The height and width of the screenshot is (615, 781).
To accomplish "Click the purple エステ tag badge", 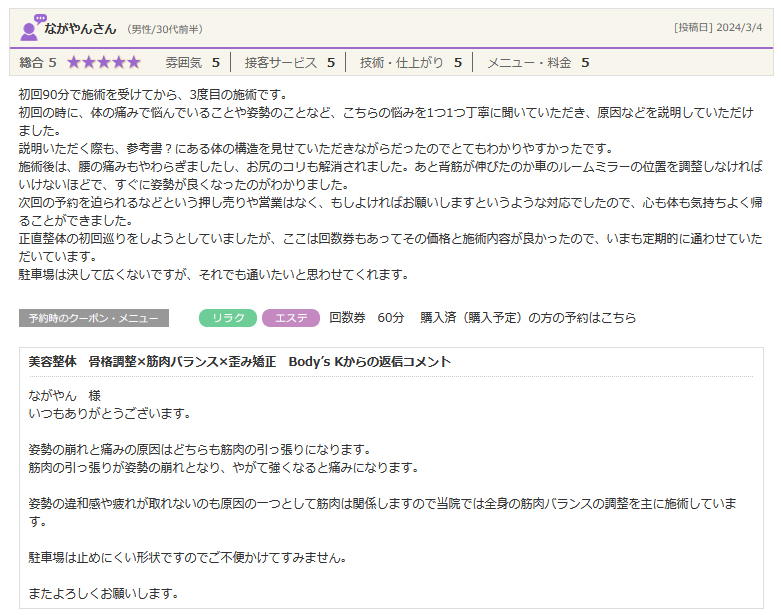I will tap(290, 318).
